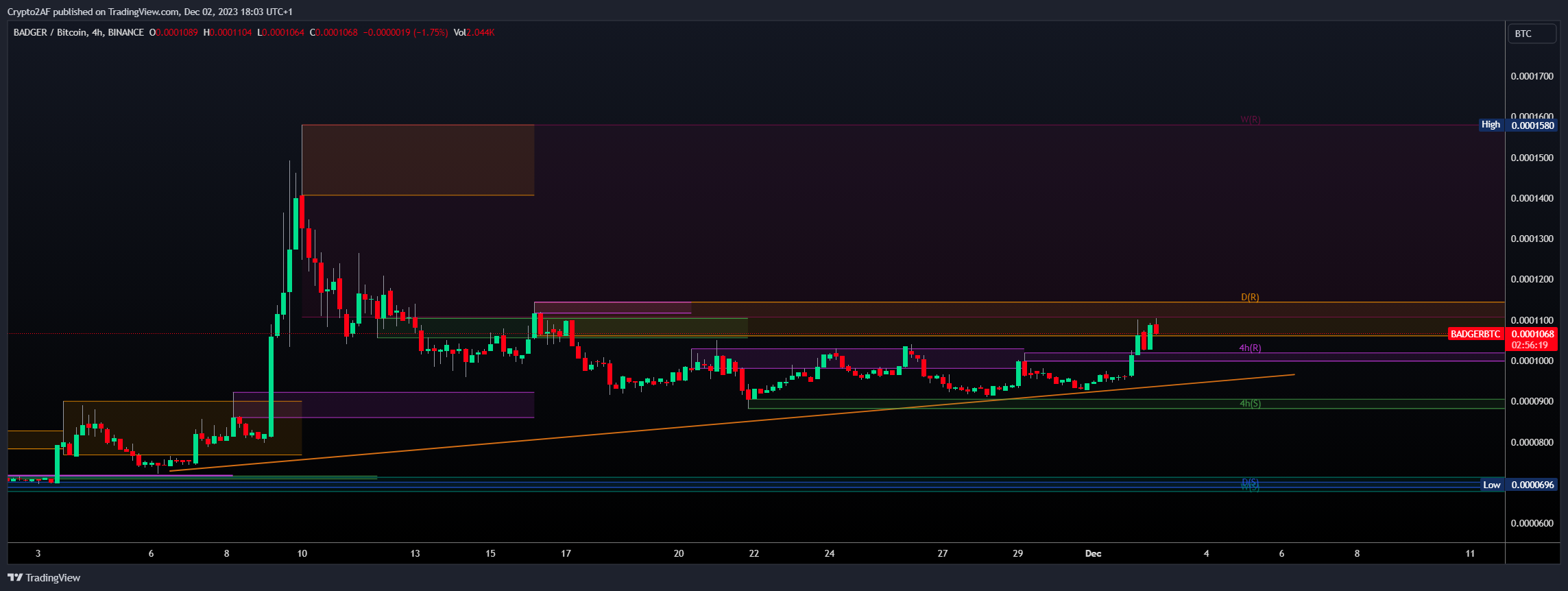Click the 24 date label on the time axis
Image resolution: width=1568 pixels, height=591 pixels.
click(x=830, y=553)
